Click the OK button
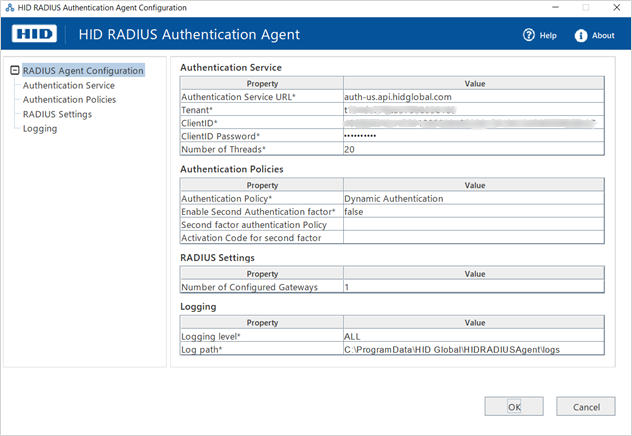This screenshot has width=632, height=436. tap(514, 407)
